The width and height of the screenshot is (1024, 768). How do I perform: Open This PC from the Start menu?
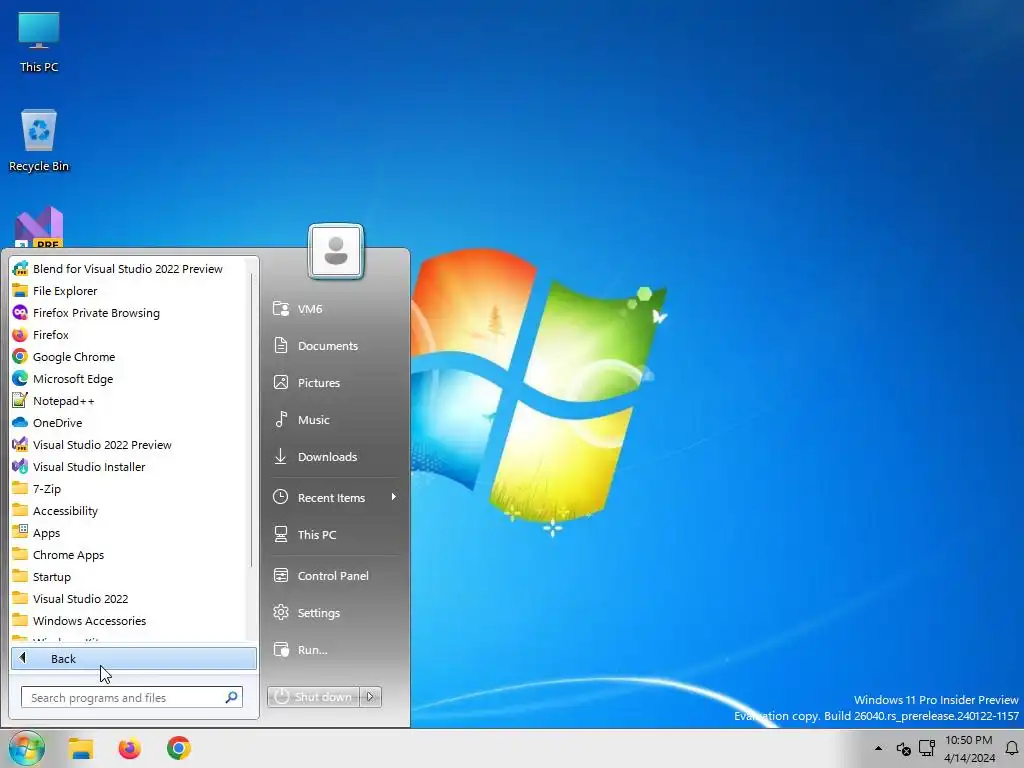[336, 534]
